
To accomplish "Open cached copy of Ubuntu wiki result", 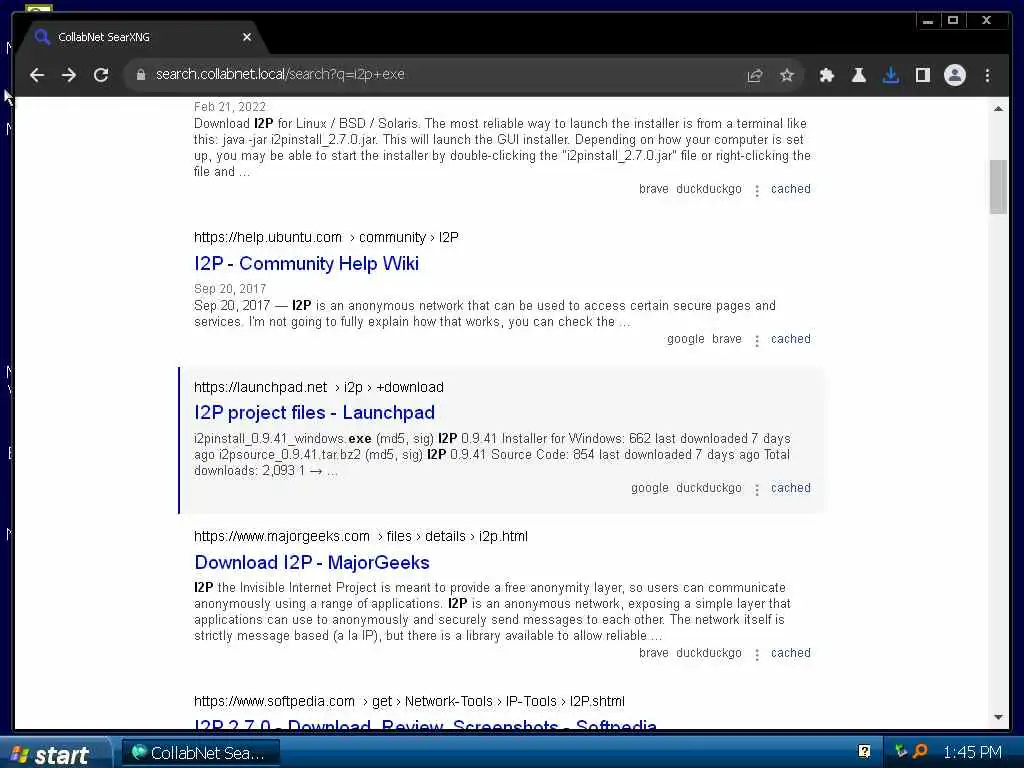I will pos(790,339).
